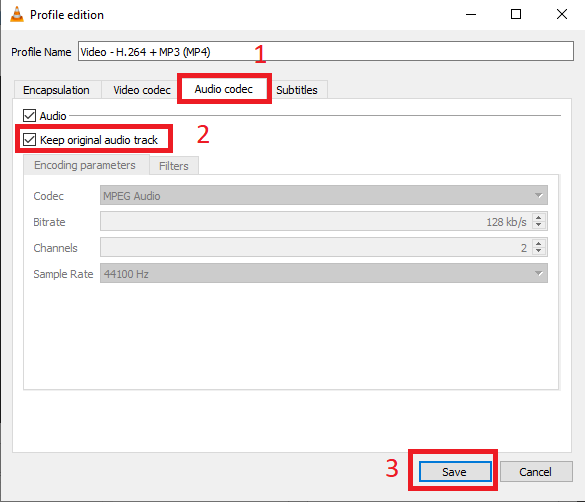Viewport: 585px width, 502px height.
Task: Minimize the Profile edition window
Action: 471,15
